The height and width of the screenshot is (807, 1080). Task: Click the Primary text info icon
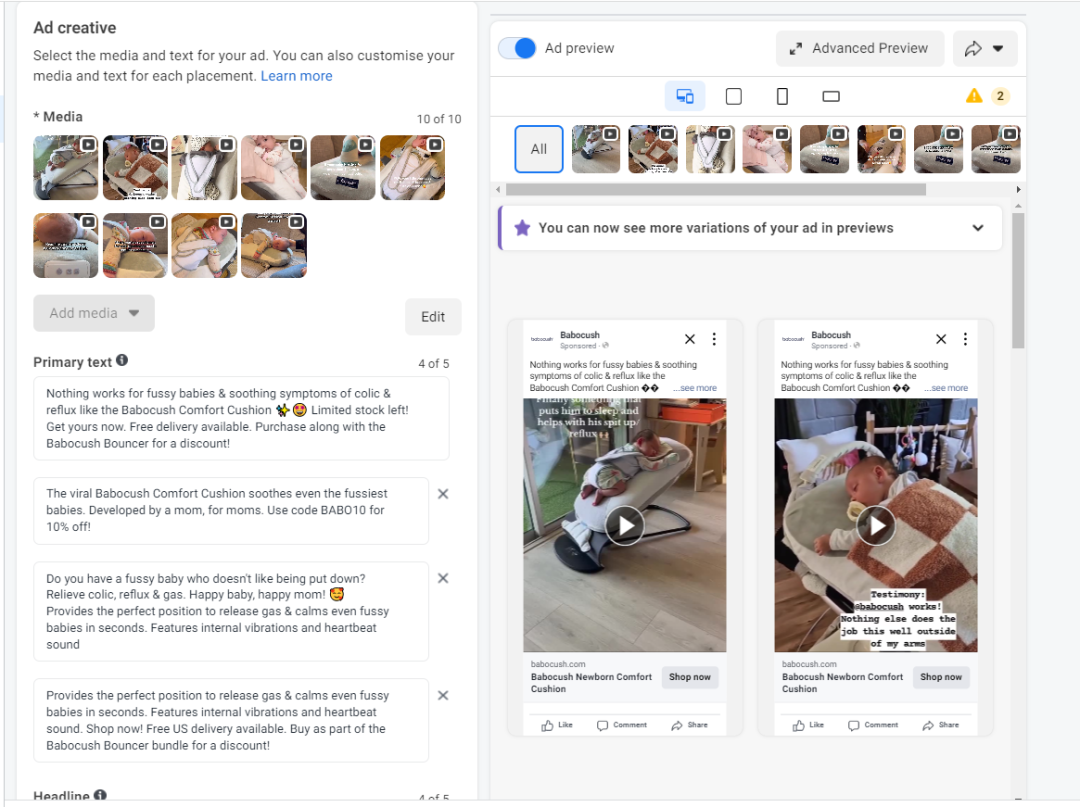(x=122, y=360)
